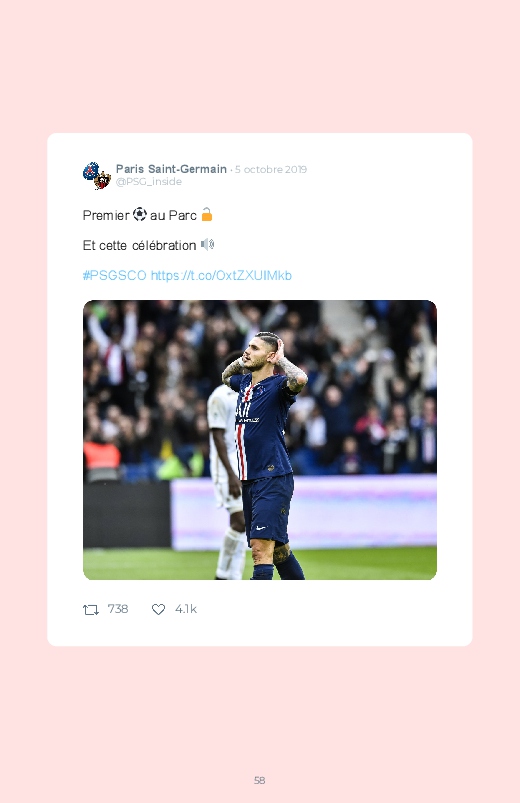This screenshot has width=520, height=803.
Task: Open the #PSGSCO hashtag
Action: (x=115, y=276)
